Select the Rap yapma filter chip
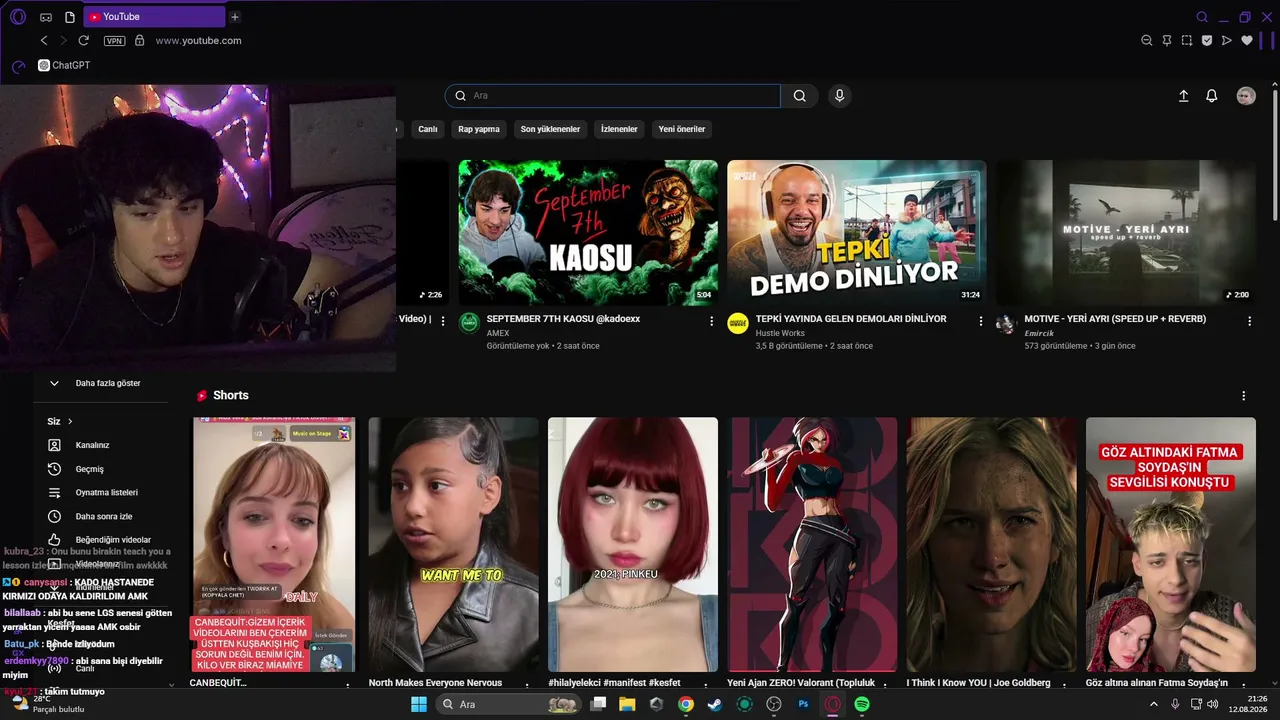This screenshot has height=720, width=1280. click(x=479, y=129)
